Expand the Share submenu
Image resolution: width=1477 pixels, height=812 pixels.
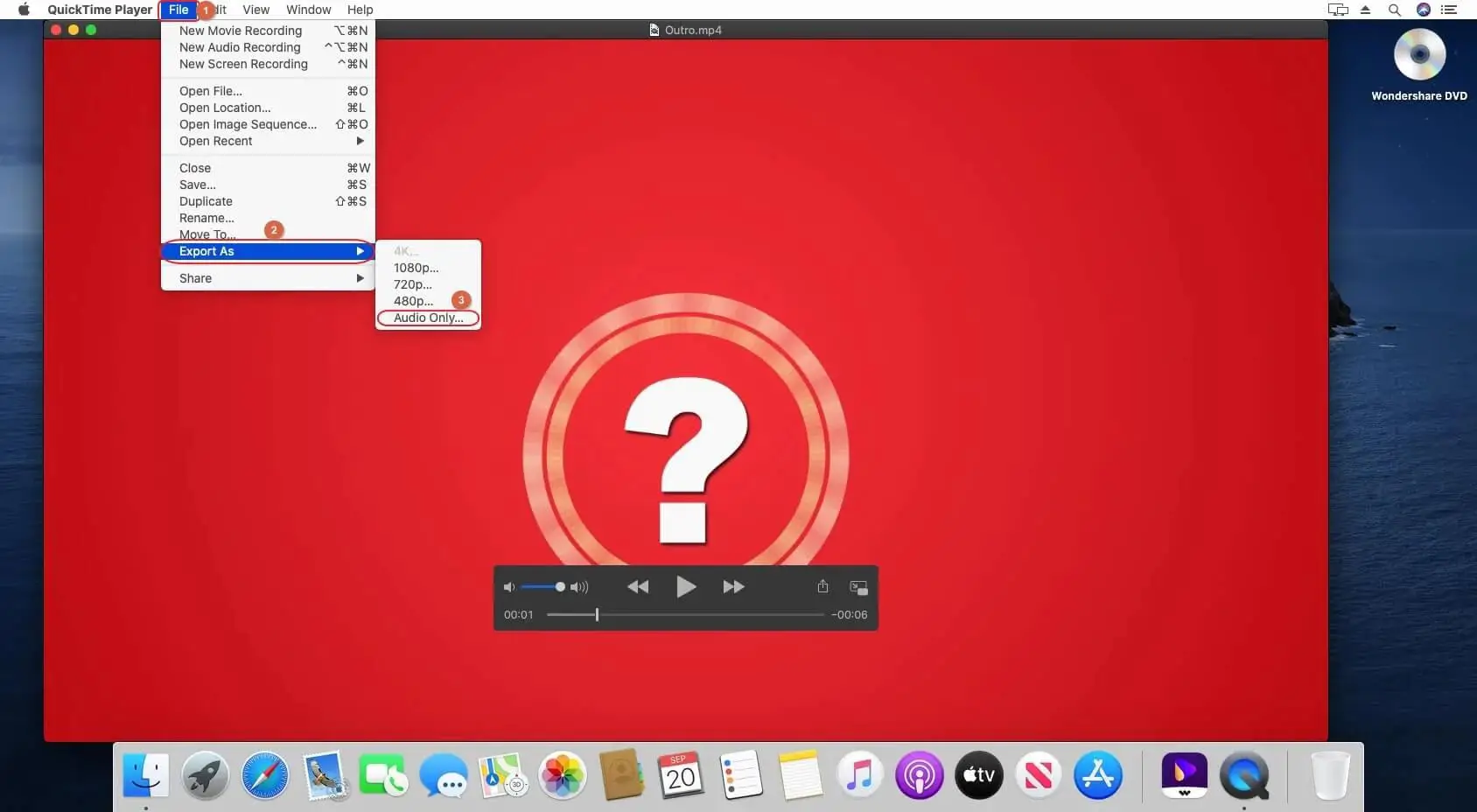(x=268, y=278)
